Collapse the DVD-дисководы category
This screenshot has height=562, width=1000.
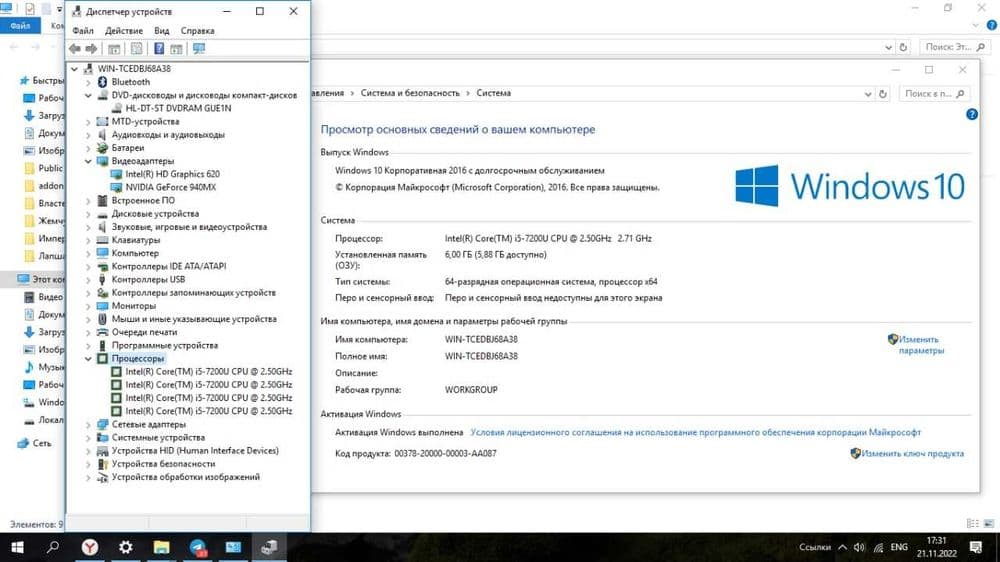point(88,95)
